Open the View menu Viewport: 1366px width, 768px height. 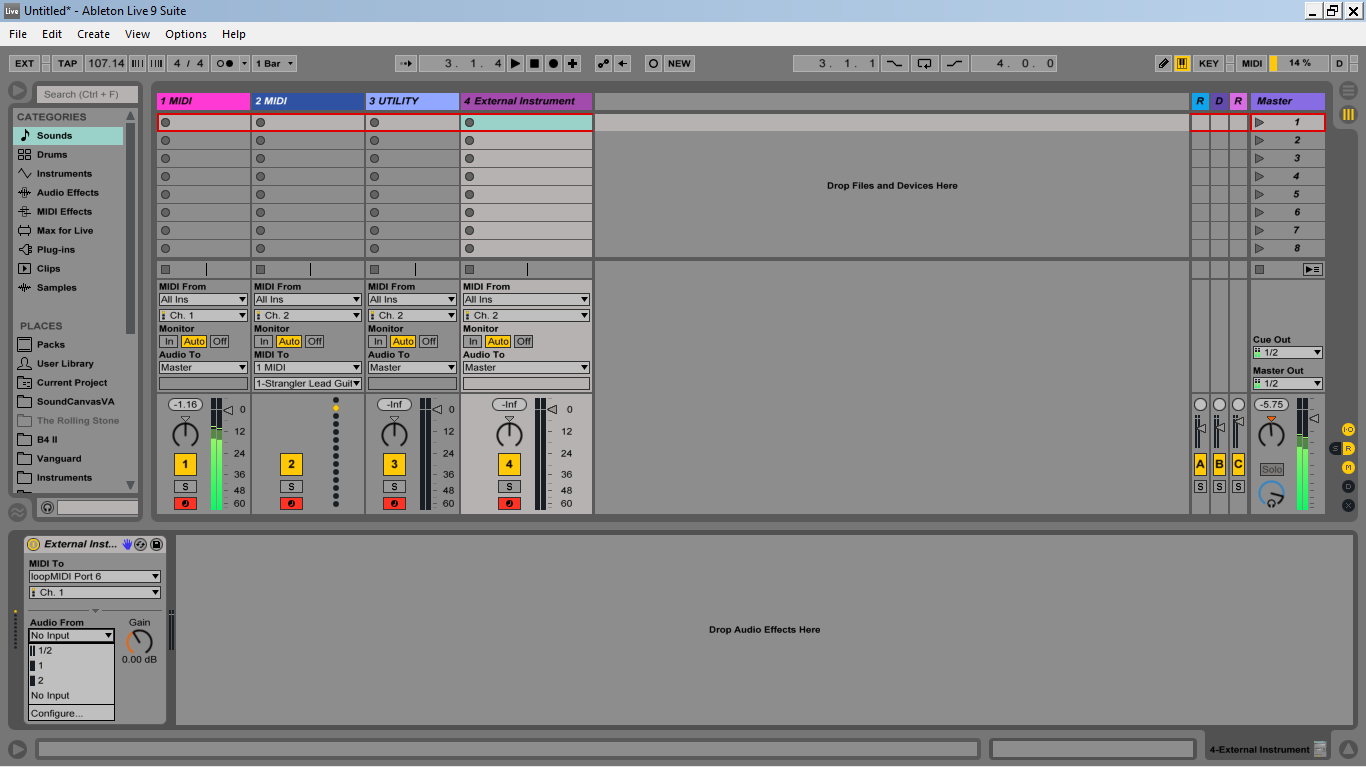(138, 34)
